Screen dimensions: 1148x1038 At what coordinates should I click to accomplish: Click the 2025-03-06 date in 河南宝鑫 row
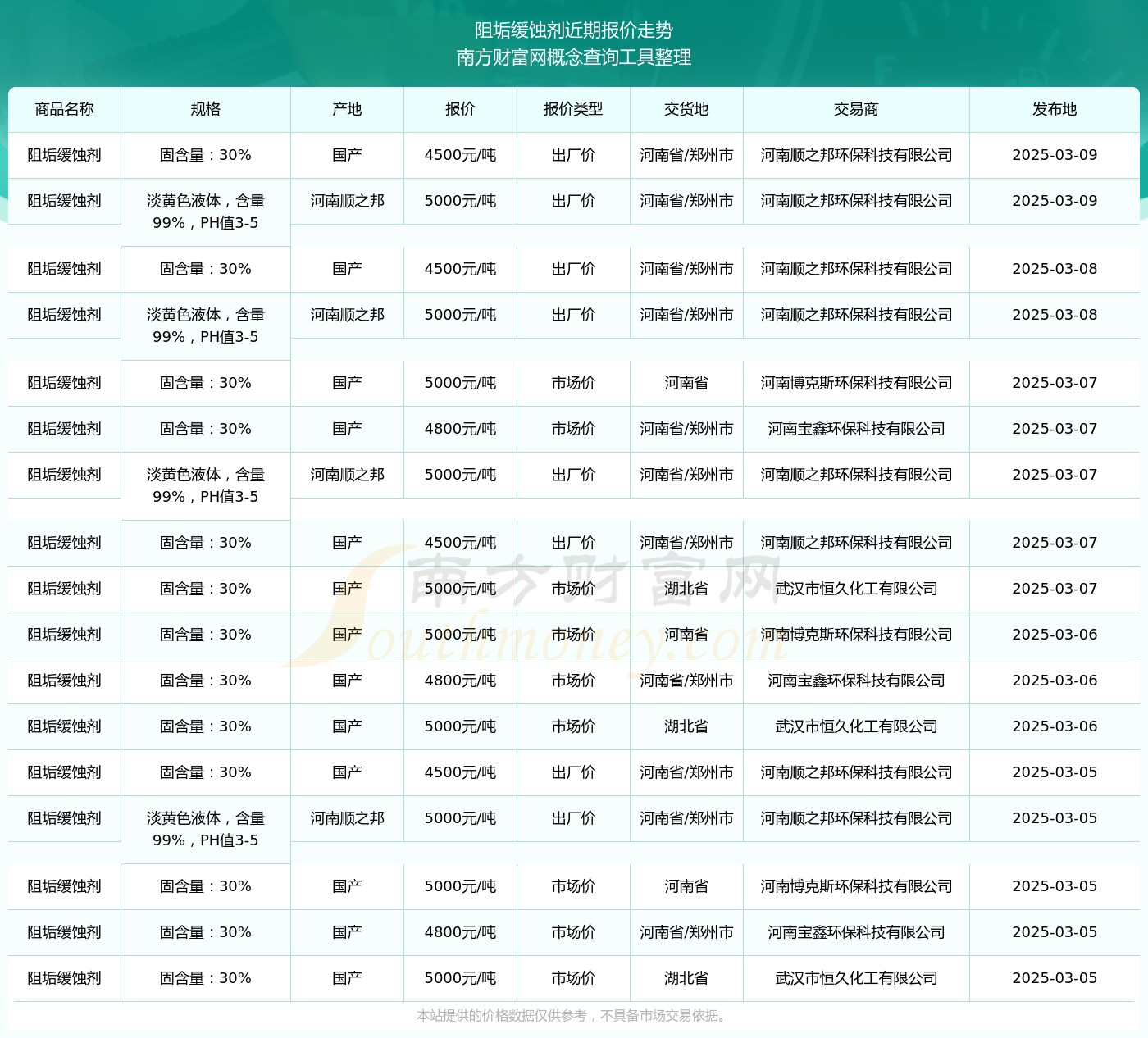click(1055, 681)
